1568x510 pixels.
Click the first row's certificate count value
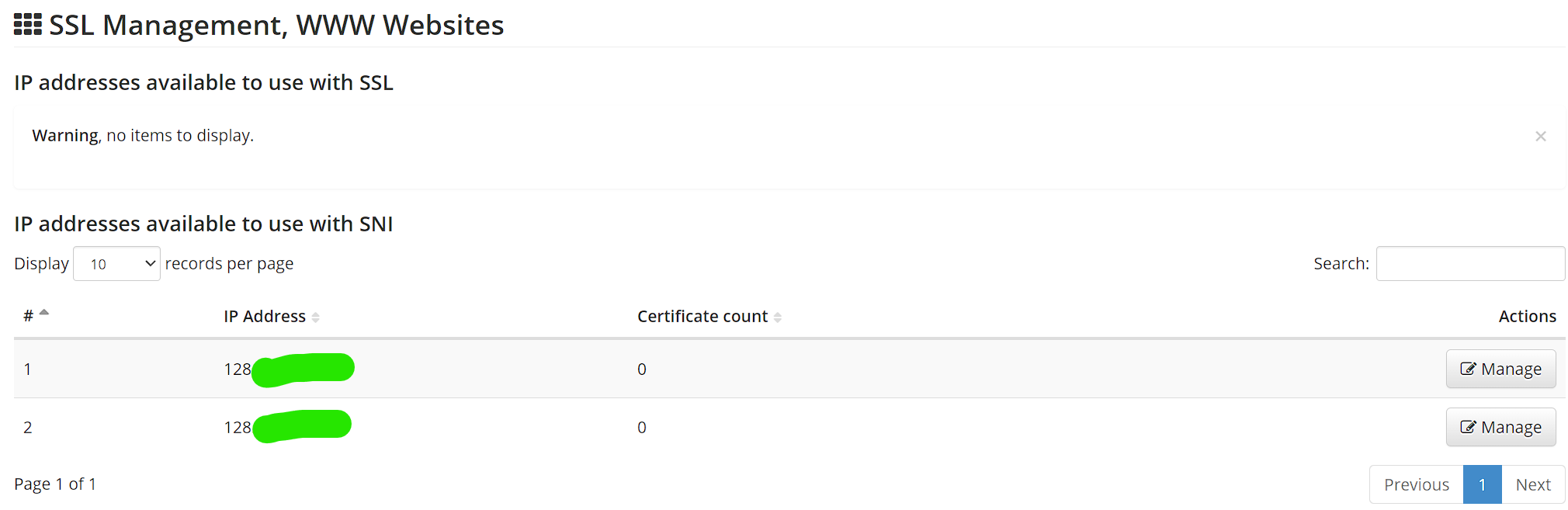pyautogui.click(x=642, y=369)
